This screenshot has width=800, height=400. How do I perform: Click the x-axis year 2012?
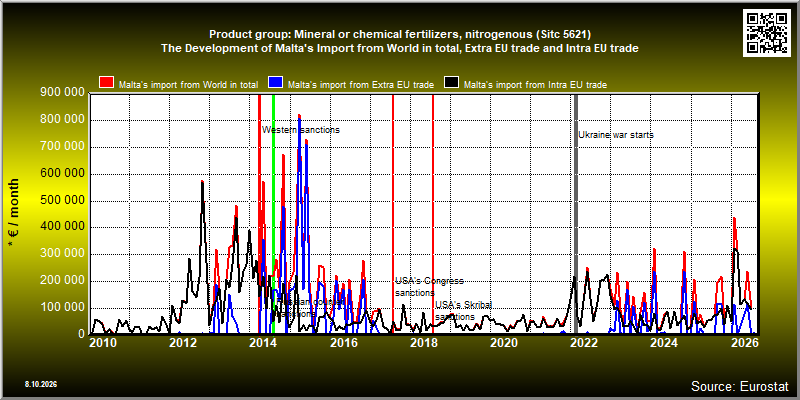[x=181, y=342]
